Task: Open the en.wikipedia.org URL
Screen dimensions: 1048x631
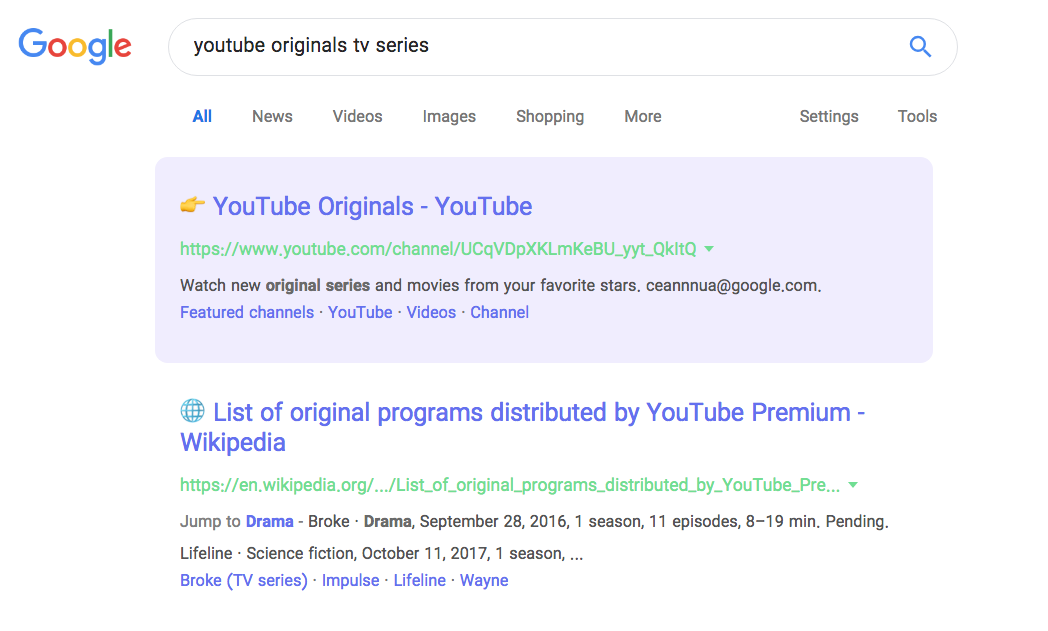Action: [510, 485]
